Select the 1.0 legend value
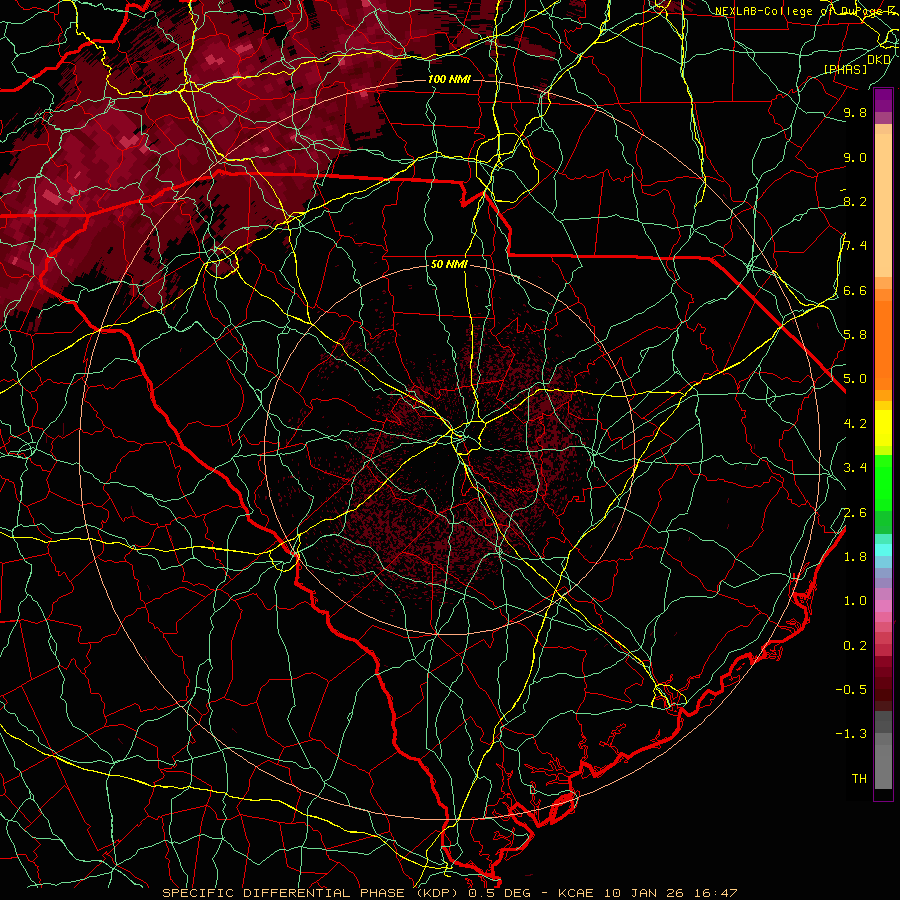900x900 pixels. 855,601
